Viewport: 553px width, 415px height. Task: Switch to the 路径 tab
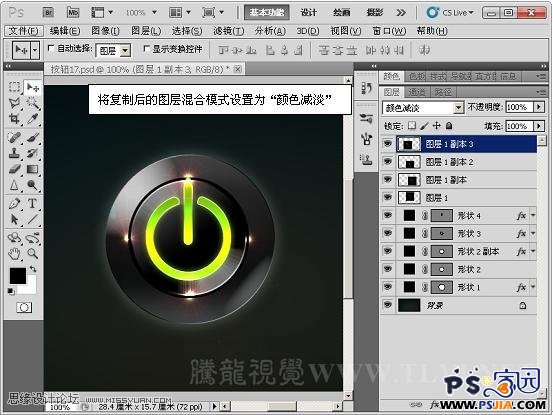[x=443, y=92]
